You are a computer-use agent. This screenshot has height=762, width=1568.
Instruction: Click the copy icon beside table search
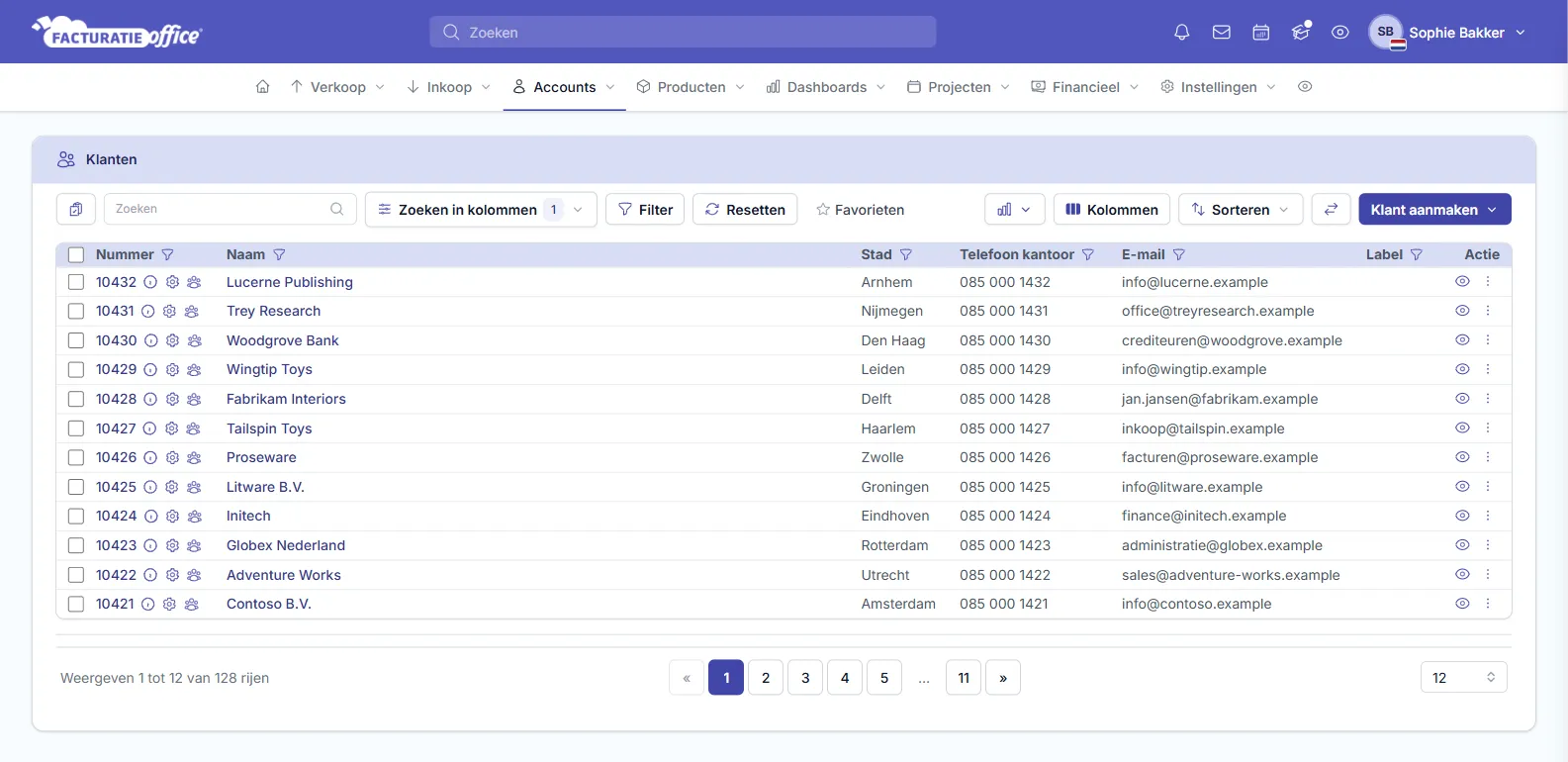point(76,209)
